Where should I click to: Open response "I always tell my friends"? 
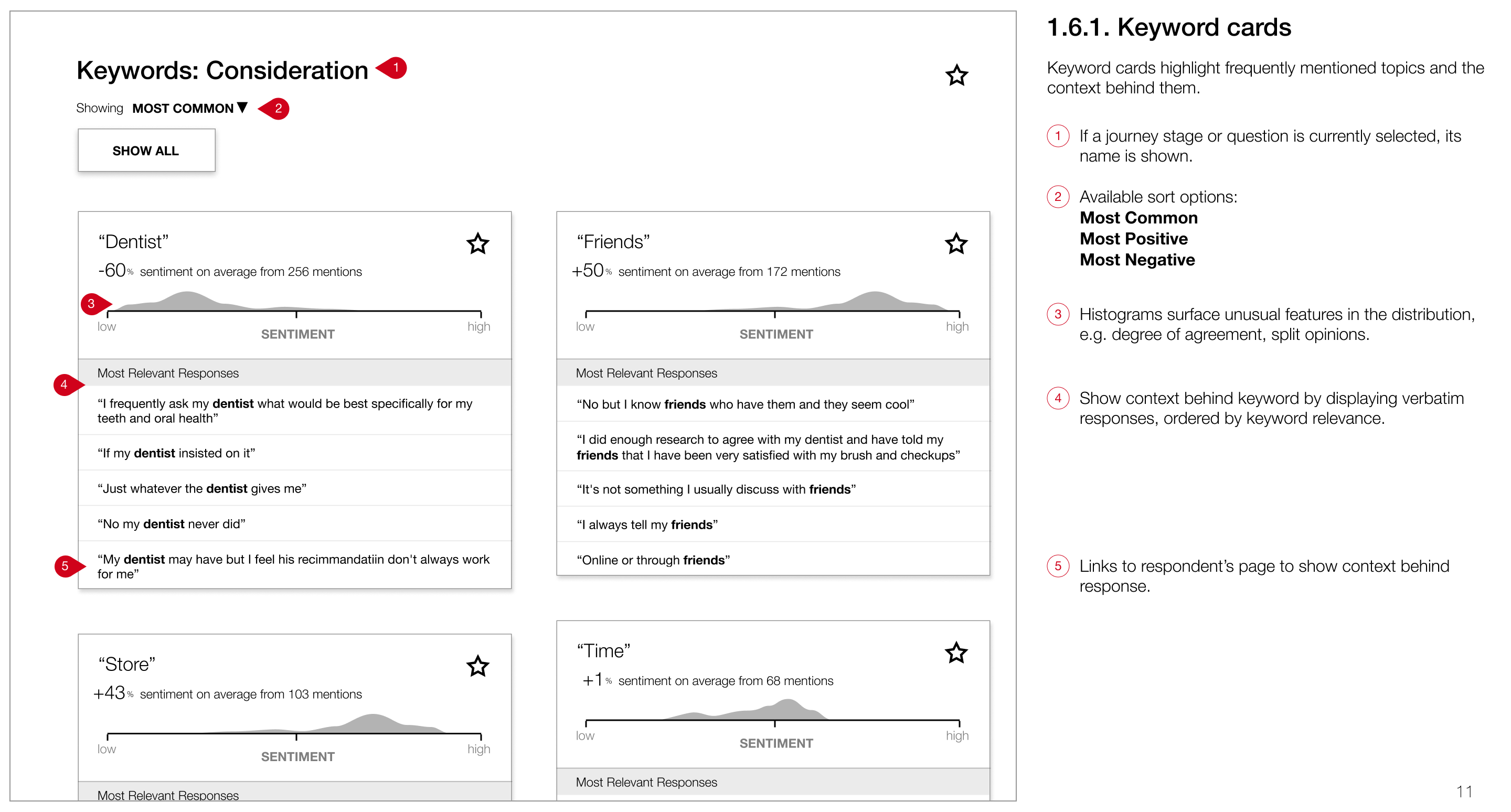coord(773,524)
